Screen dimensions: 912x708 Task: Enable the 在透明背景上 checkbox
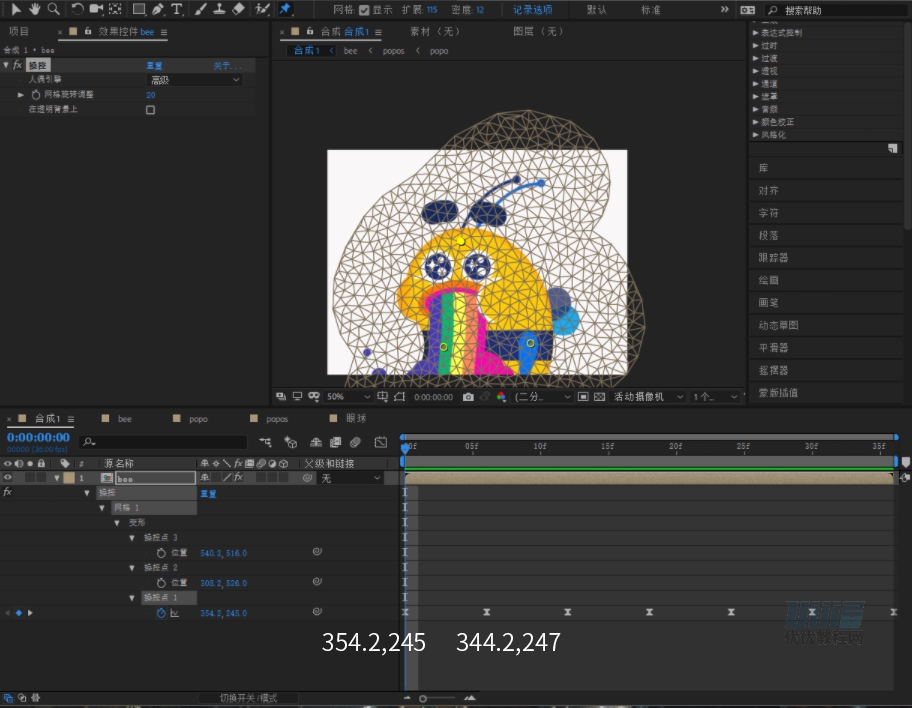[151, 110]
